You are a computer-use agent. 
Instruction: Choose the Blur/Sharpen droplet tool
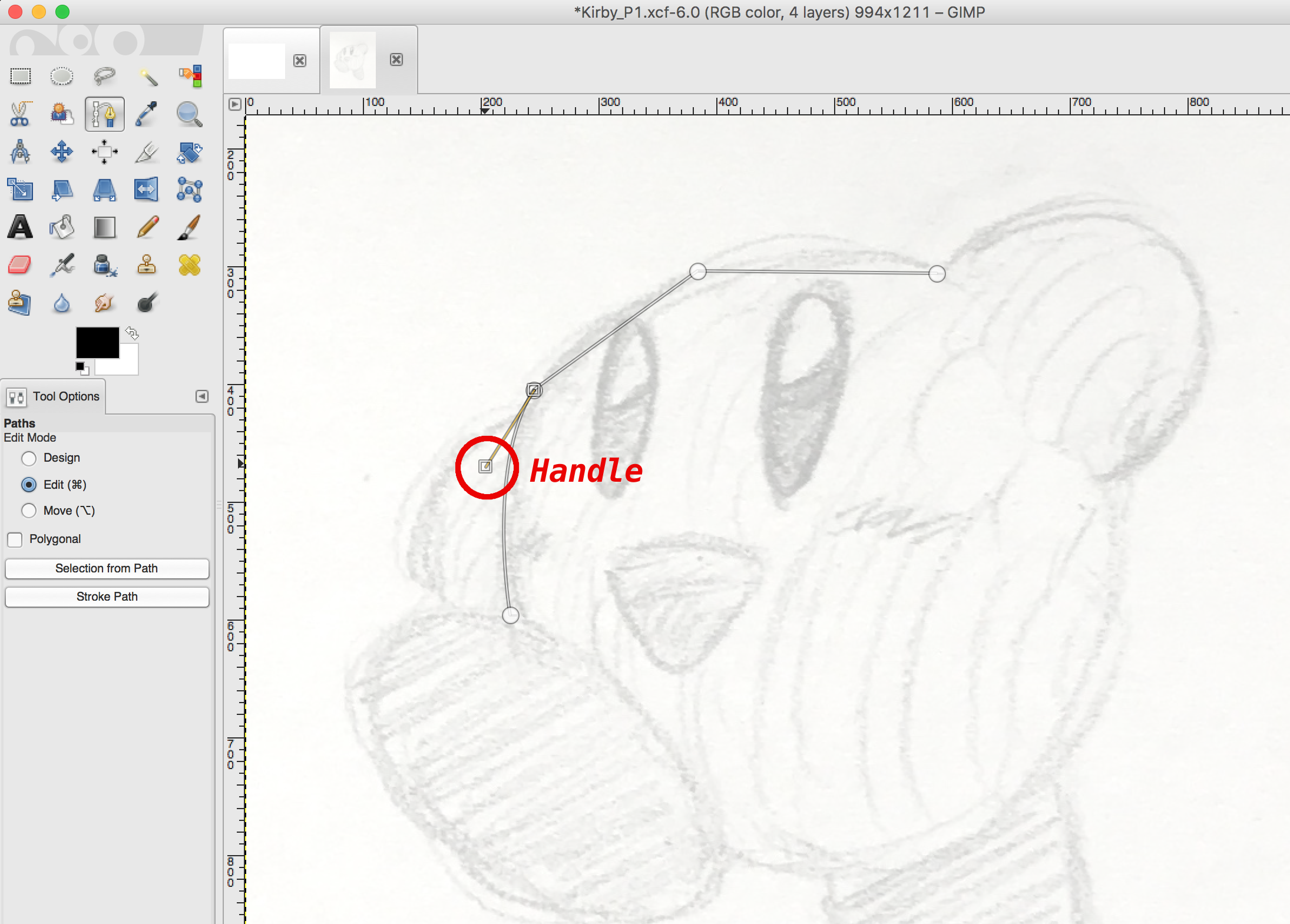tap(62, 303)
